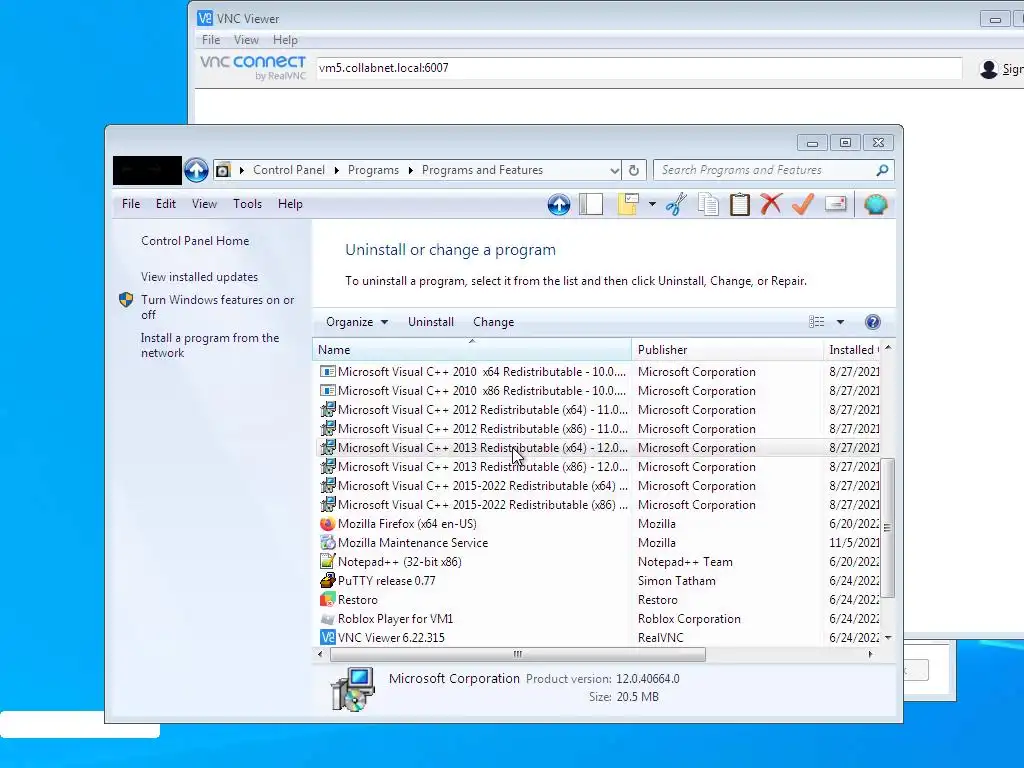Open the Edit menu
Image resolution: width=1024 pixels, height=768 pixels.
pyautogui.click(x=165, y=204)
